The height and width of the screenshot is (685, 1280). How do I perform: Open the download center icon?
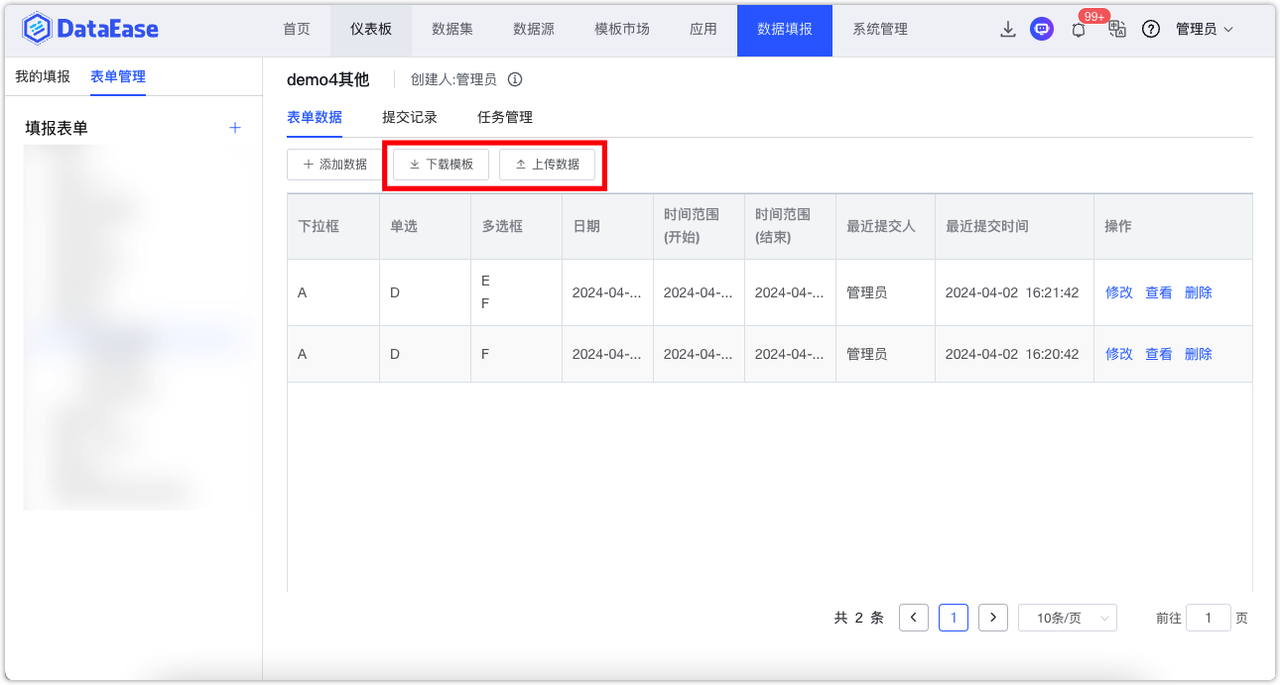tap(1007, 30)
